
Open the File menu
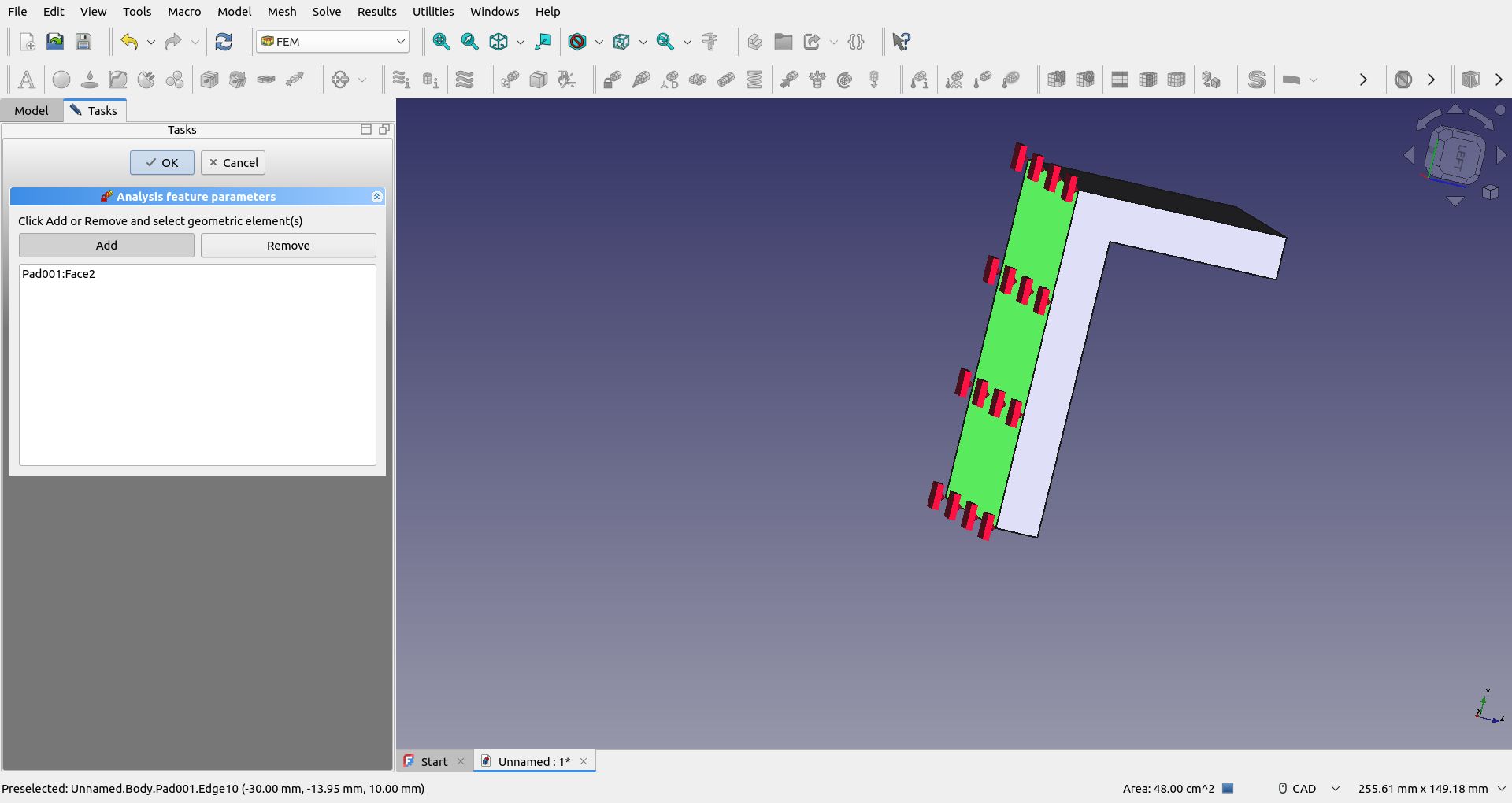tap(17, 12)
